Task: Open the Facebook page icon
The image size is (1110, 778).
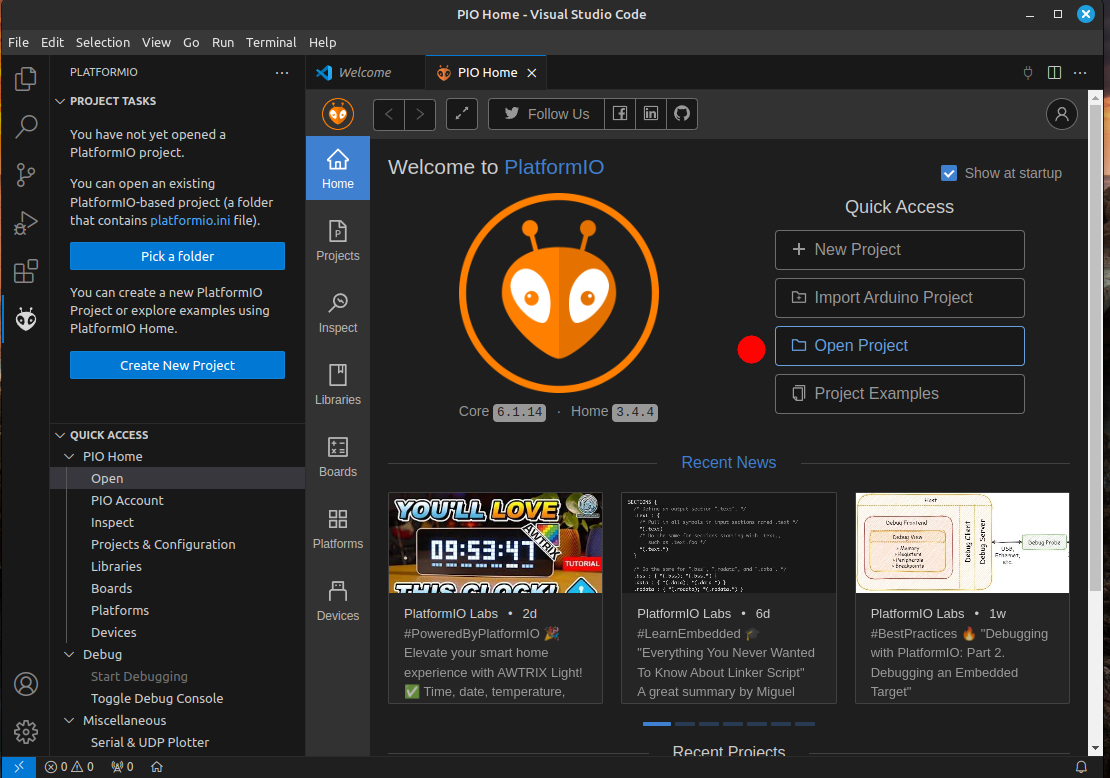Action: [x=619, y=114]
